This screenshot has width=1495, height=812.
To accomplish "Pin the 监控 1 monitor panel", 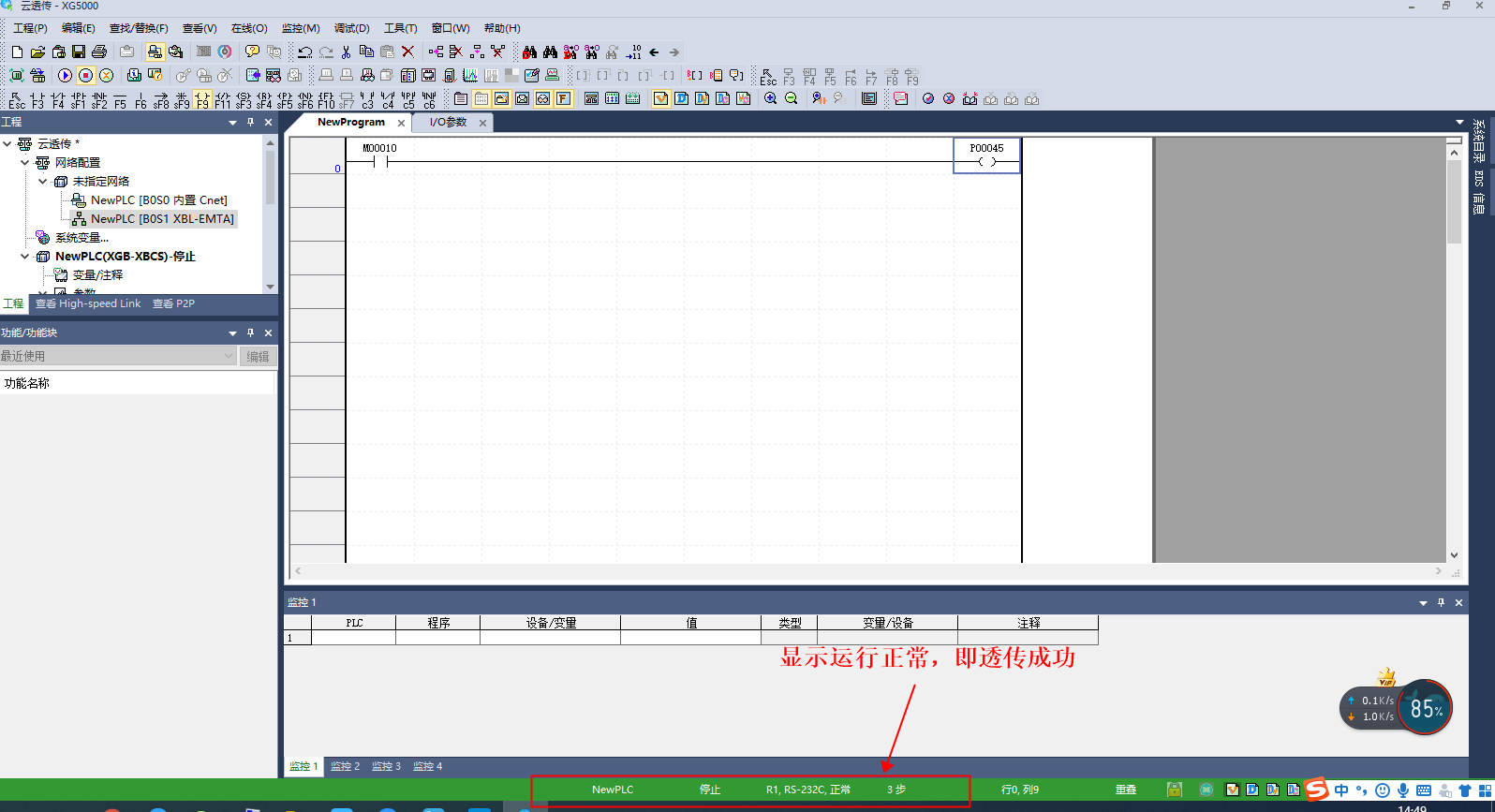I will pyautogui.click(x=1441, y=602).
